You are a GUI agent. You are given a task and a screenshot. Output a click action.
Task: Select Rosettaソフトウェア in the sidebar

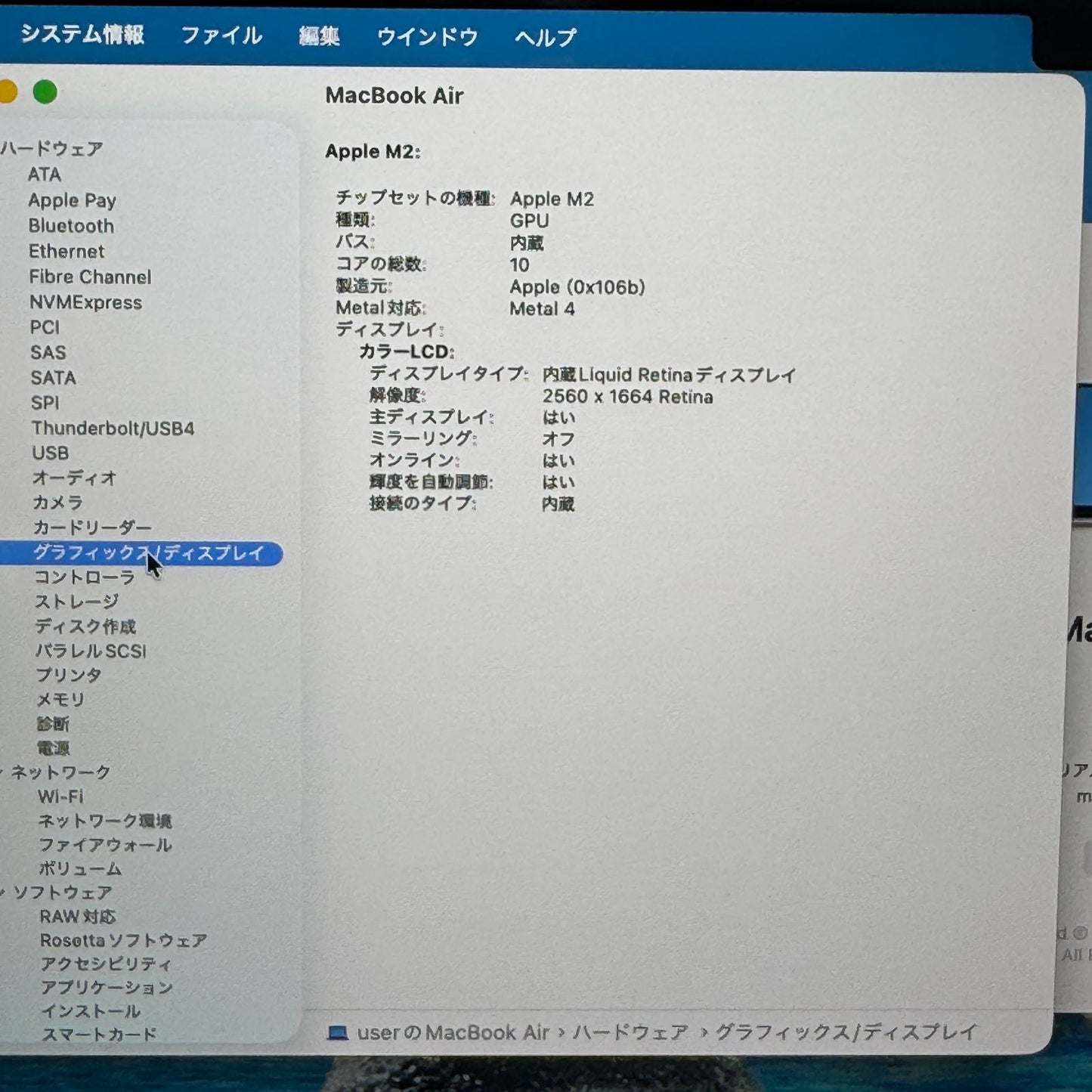coord(123,941)
